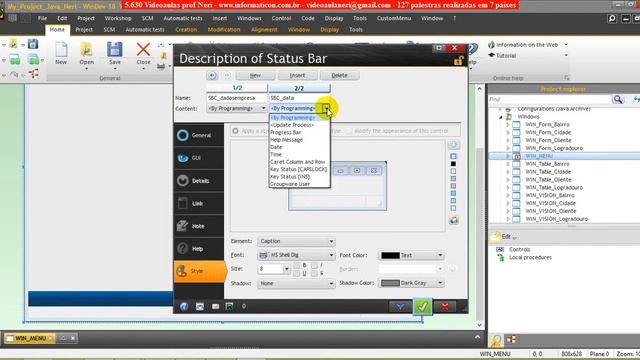Click the SBC_data name field
This screenshot has width=640, height=360.
[299, 98]
